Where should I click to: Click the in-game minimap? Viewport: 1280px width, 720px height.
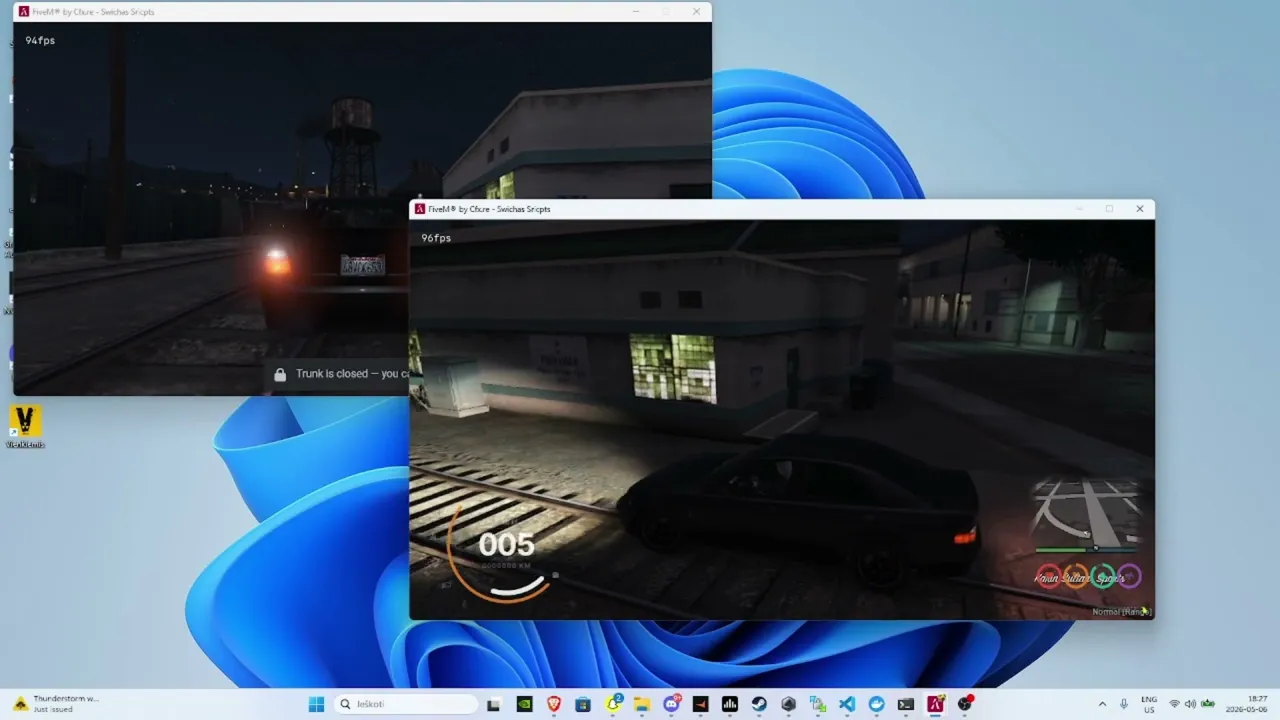click(1087, 511)
